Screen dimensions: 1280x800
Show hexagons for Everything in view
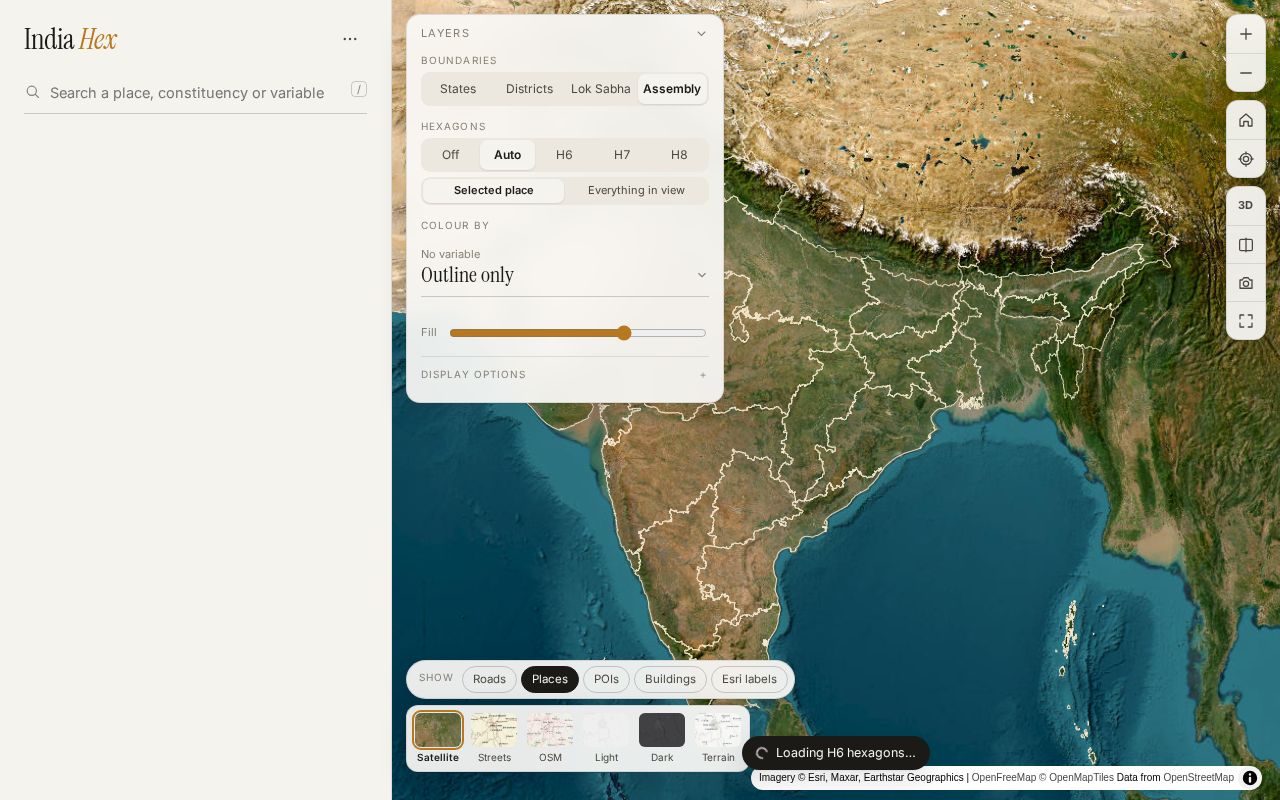(x=636, y=191)
